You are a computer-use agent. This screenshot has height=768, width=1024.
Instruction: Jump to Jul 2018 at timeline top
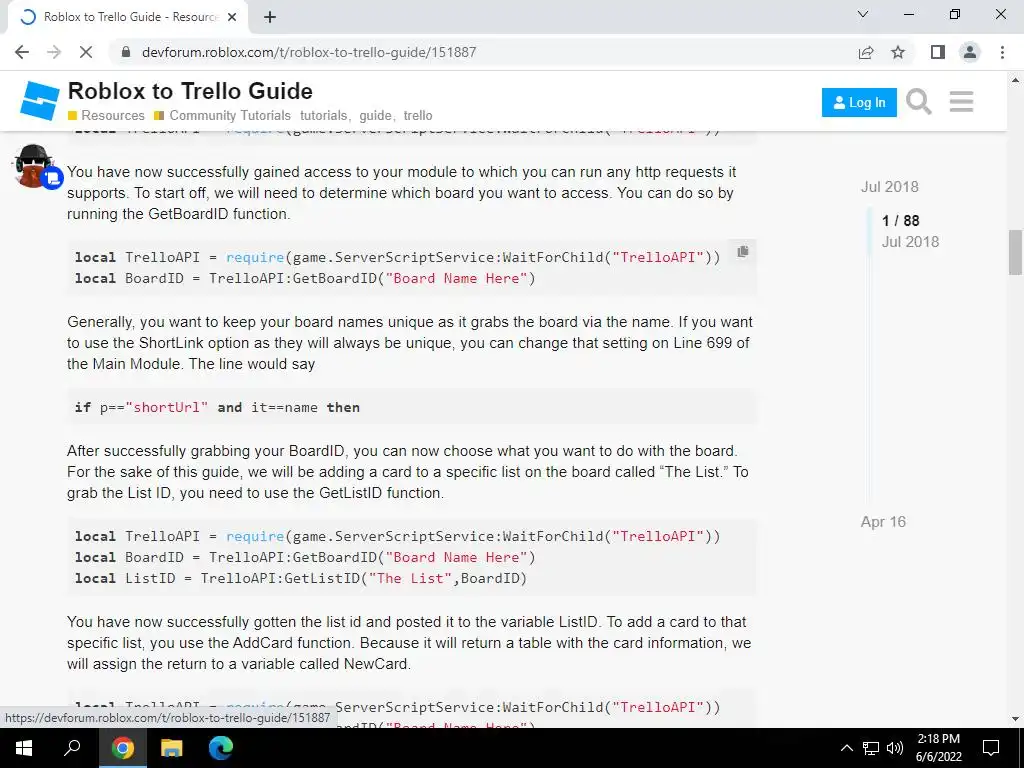coord(889,187)
